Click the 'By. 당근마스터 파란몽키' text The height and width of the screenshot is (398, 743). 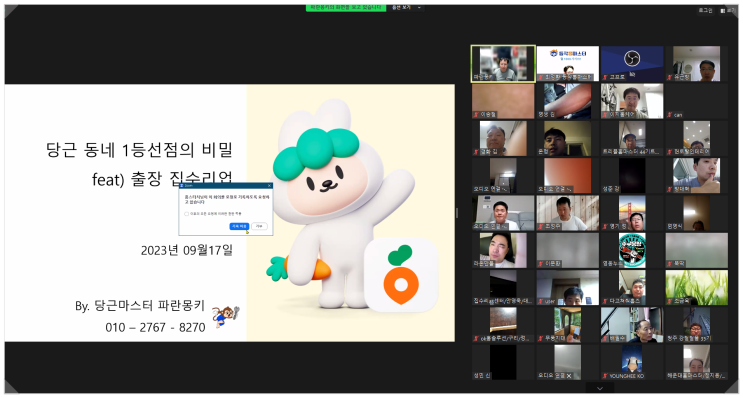pos(140,306)
